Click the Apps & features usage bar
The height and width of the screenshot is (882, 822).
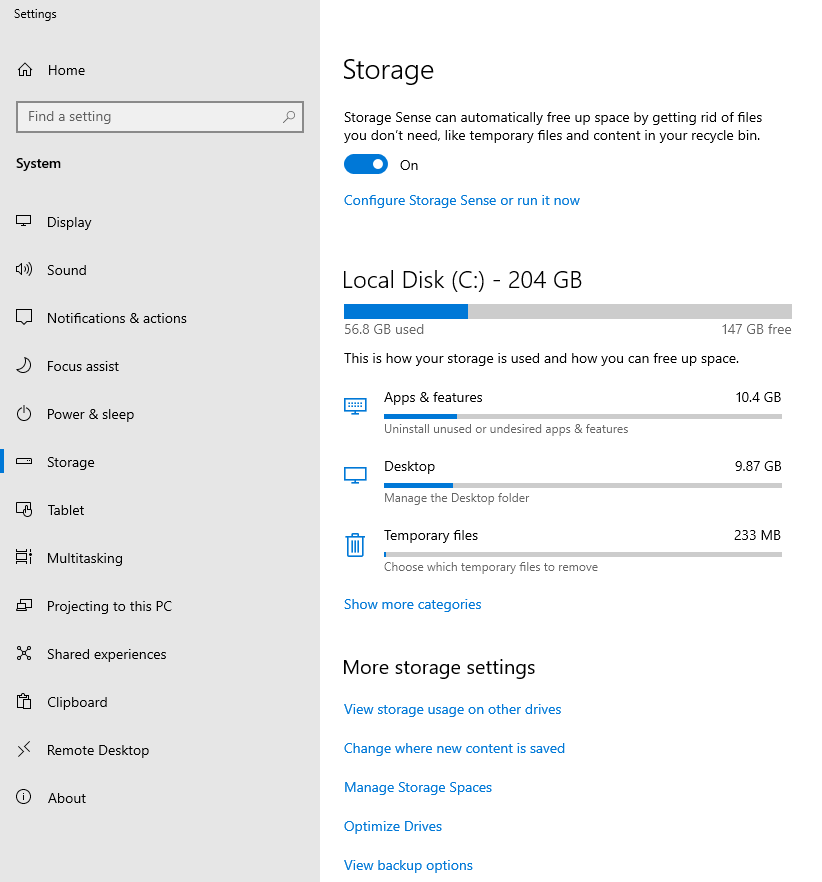[x=583, y=417]
